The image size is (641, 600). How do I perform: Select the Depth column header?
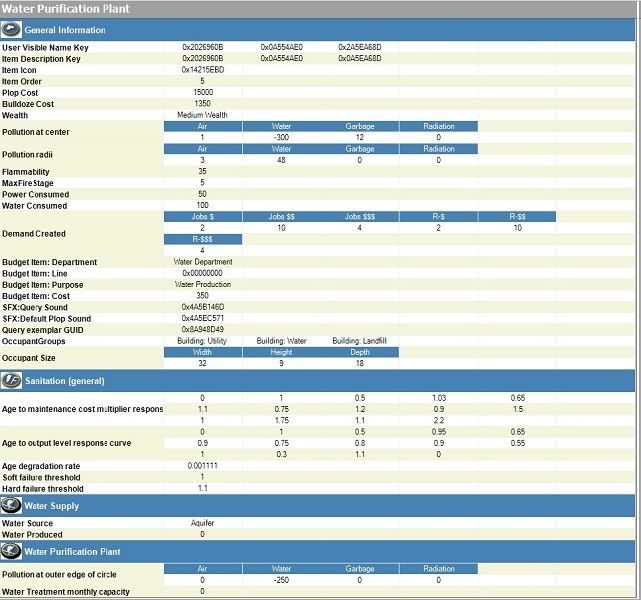coord(359,352)
